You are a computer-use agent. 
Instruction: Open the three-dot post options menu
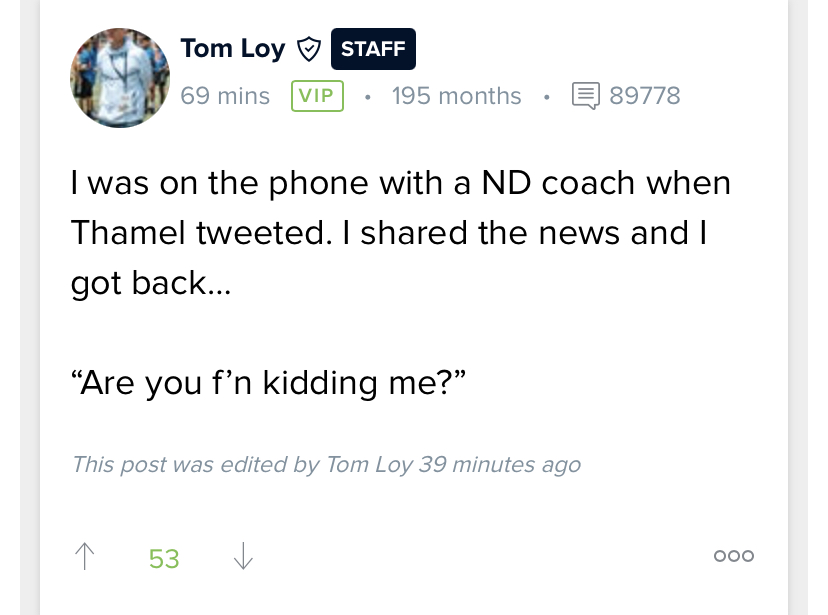[x=733, y=556]
